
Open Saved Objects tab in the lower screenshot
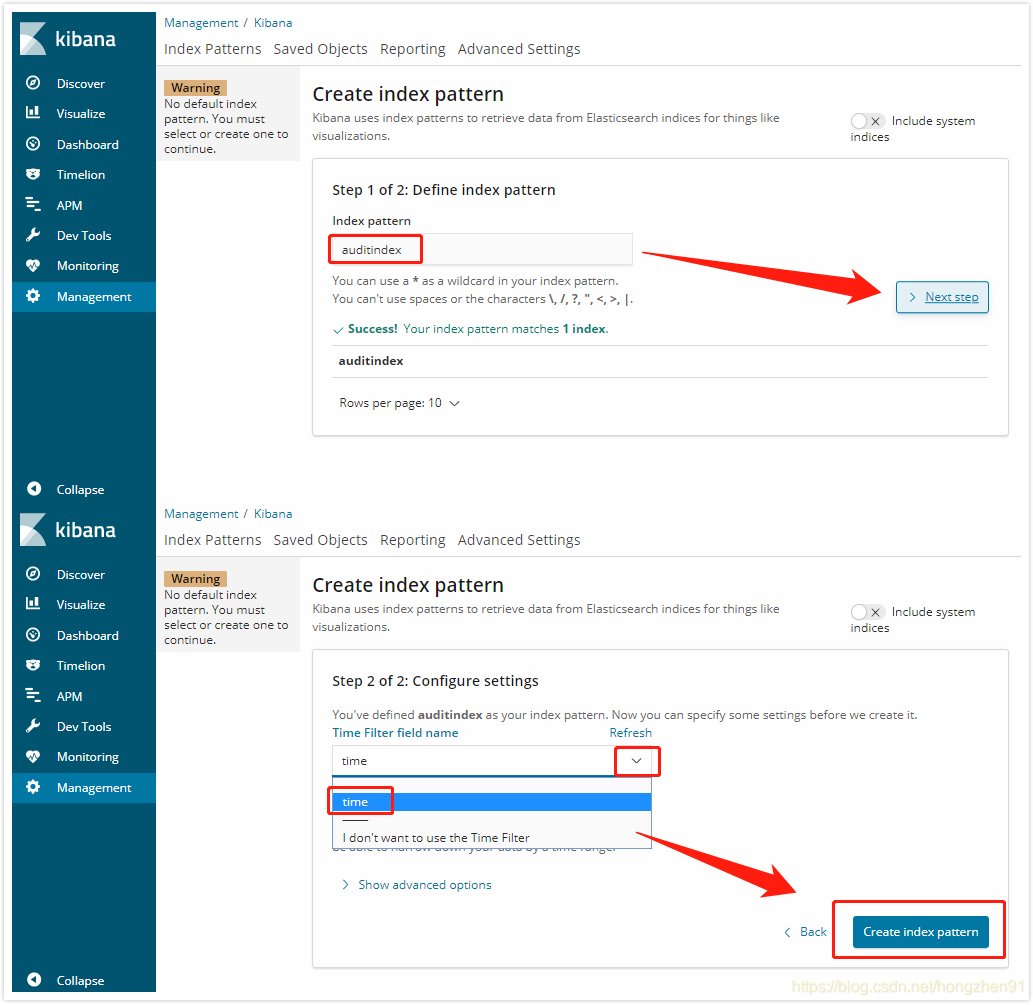click(x=320, y=540)
